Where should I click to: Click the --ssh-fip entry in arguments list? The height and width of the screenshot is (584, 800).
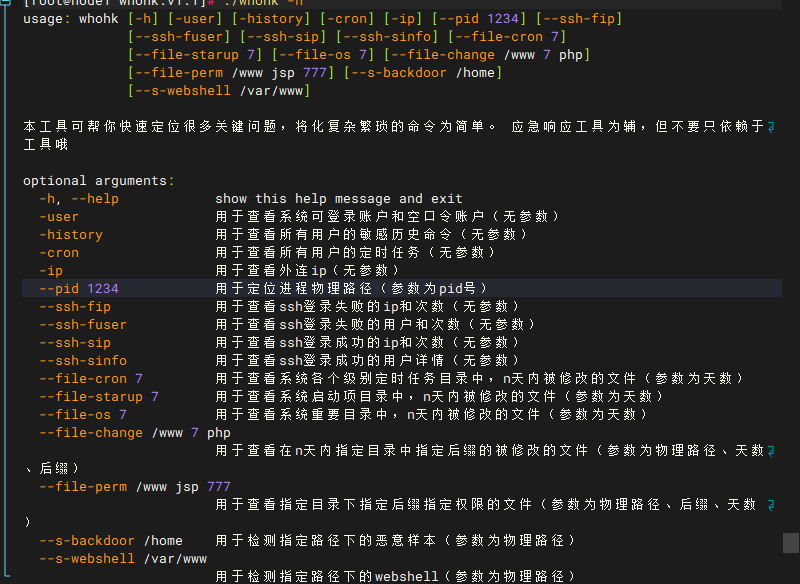(x=75, y=307)
